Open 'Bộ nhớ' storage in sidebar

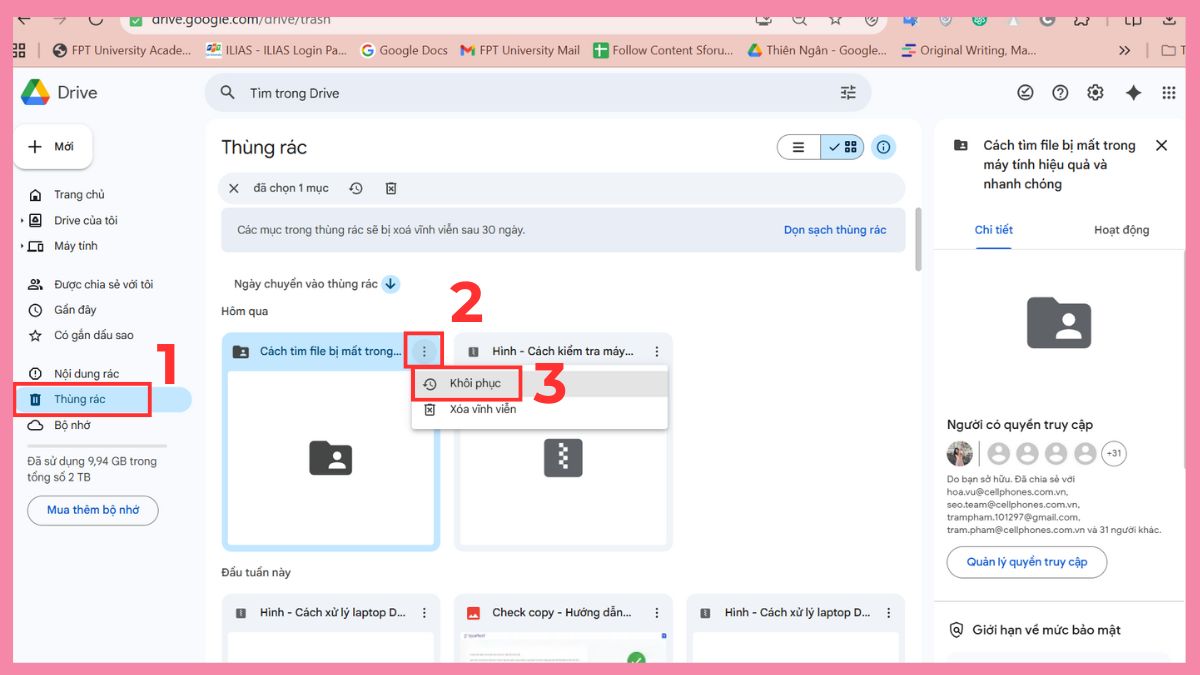pos(72,425)
